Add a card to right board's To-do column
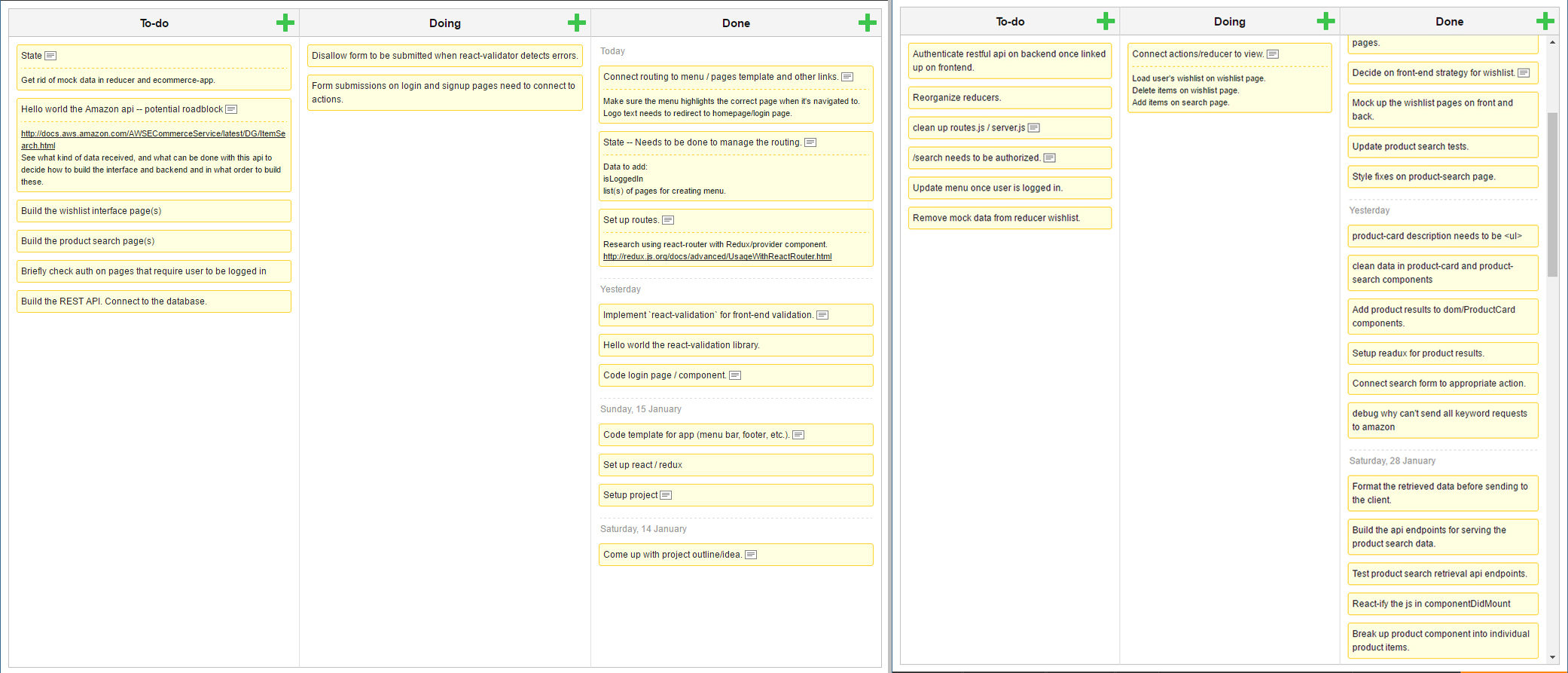Screen dimensions: 1568x673 click(x=1106, y=21)
